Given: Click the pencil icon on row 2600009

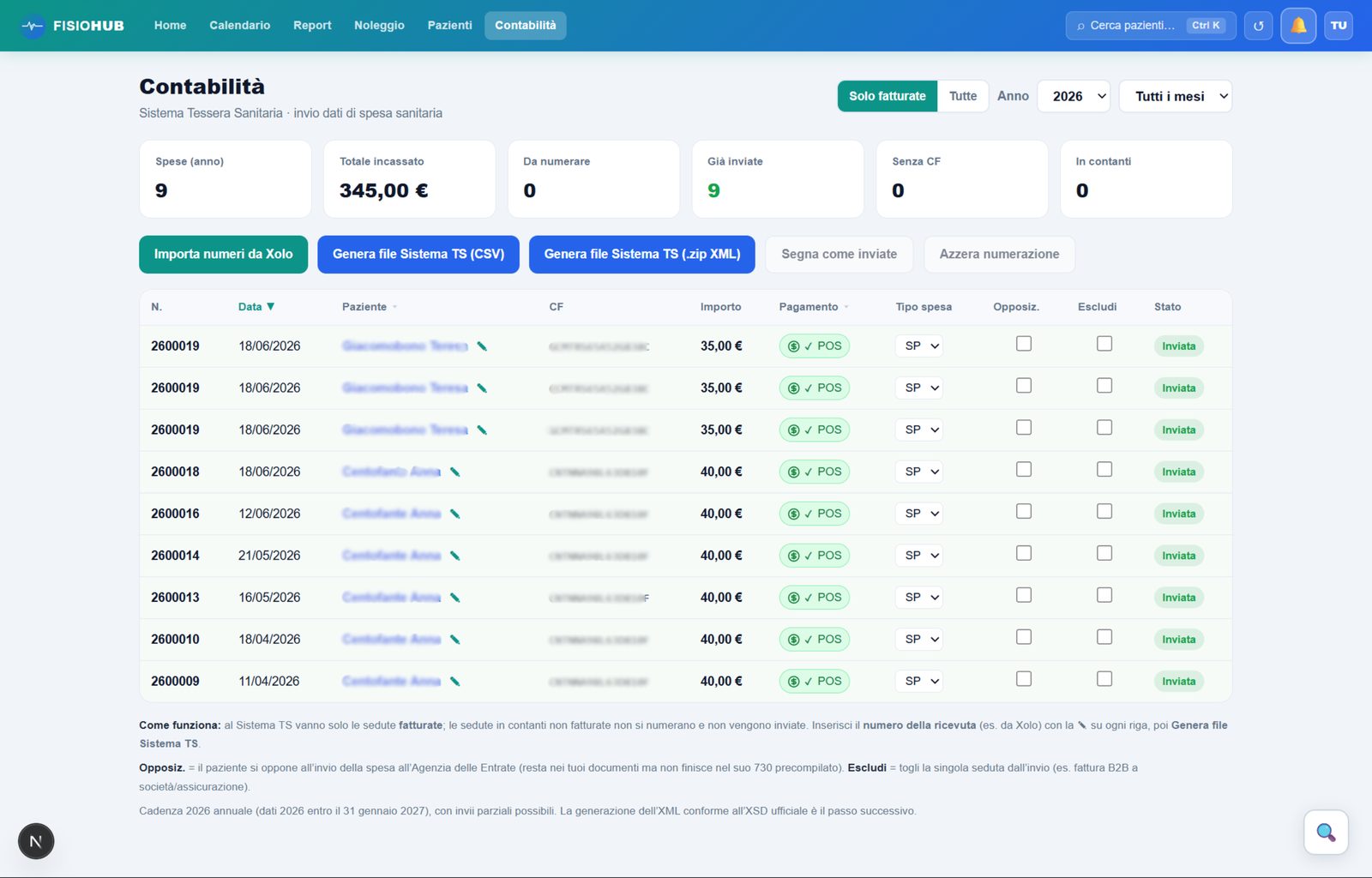Looking at the screenshot, I should pyautogui.click(x=455, y=682).
